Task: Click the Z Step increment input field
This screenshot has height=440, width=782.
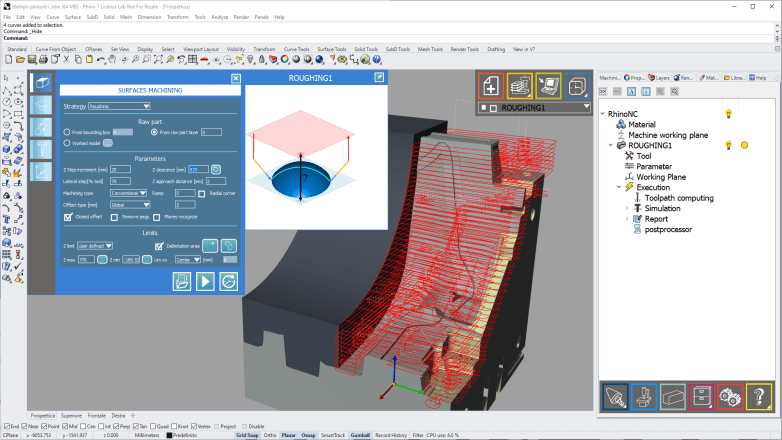Action: 120,170
